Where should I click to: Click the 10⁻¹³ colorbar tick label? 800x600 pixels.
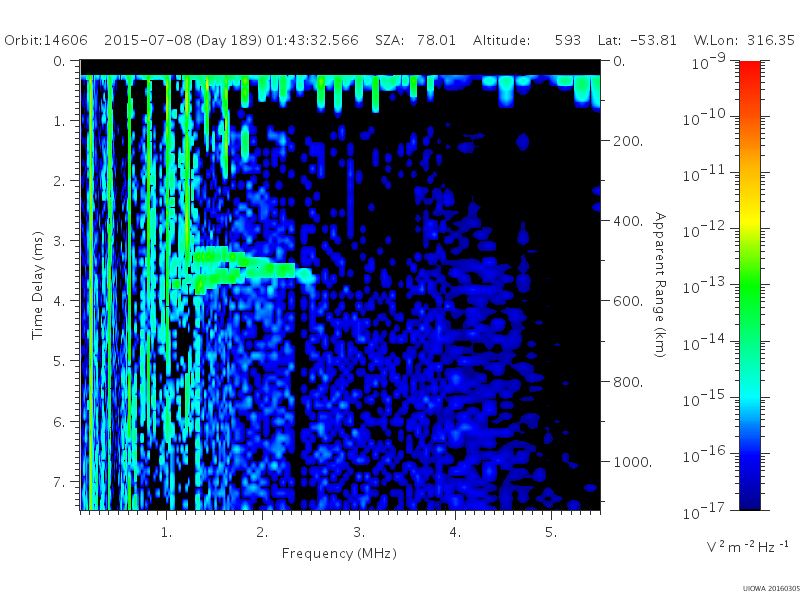pyautogui.click(x=704, y=286)
